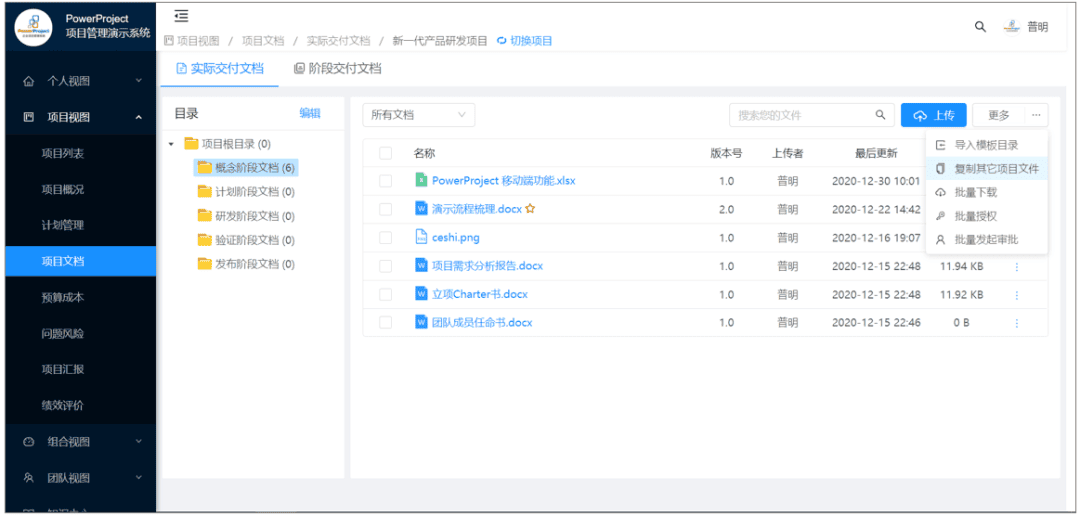
Task: Open the file link 演示流程梳理.docx
Action: (x=477, y=209)
